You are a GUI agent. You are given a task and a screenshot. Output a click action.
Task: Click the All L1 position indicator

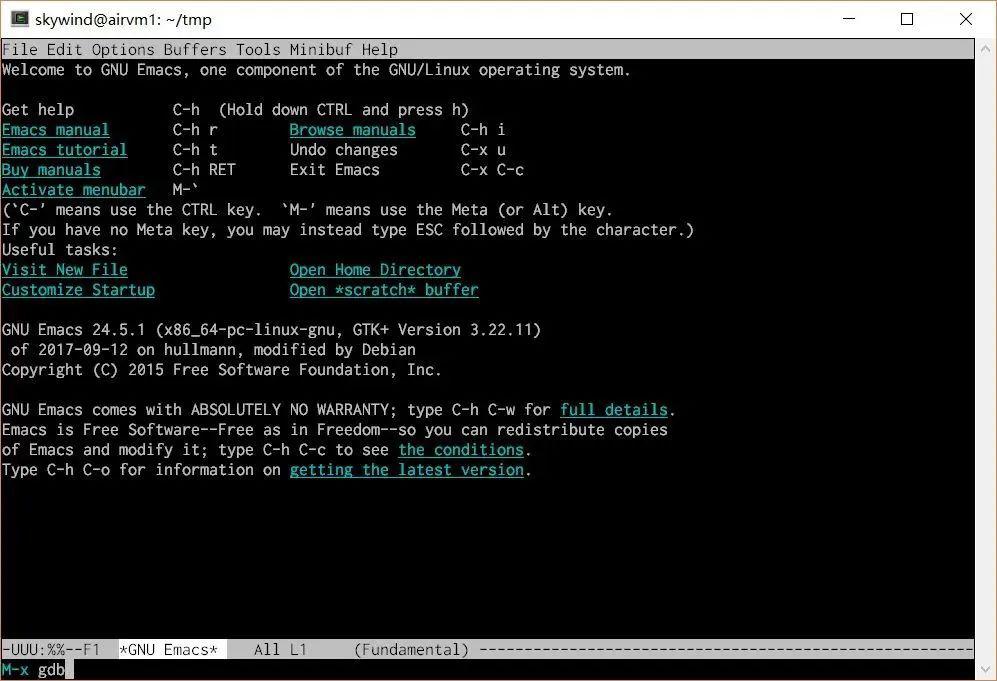(x=280, y=650)
